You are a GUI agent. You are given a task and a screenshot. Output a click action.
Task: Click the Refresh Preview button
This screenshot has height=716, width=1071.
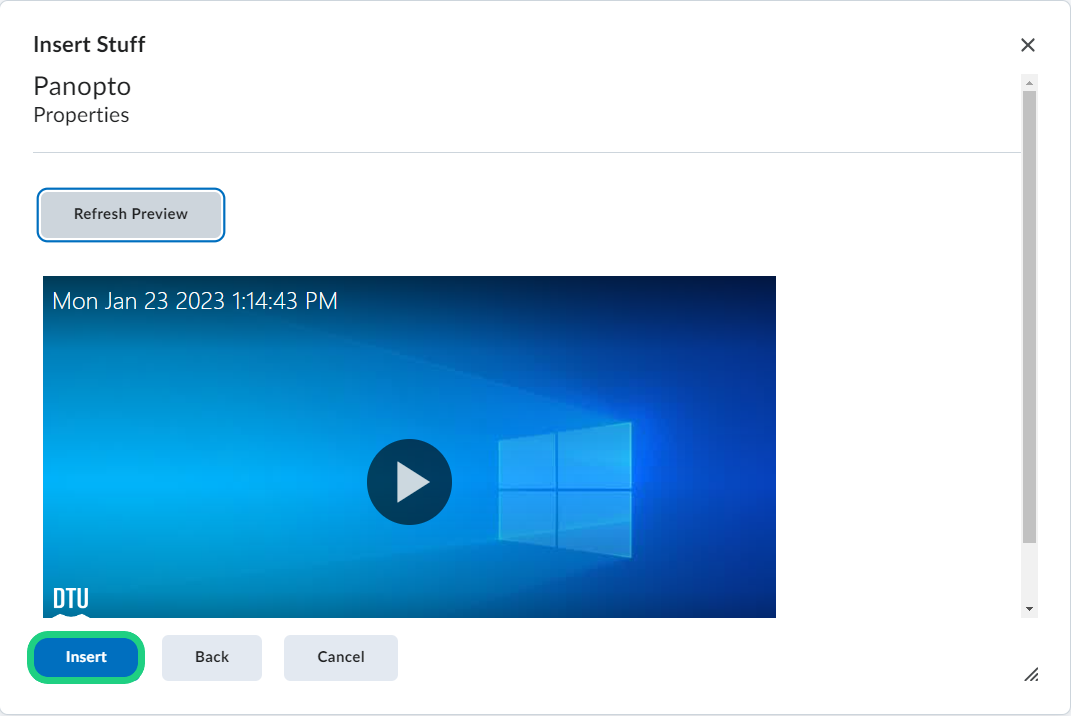(131, 214)
